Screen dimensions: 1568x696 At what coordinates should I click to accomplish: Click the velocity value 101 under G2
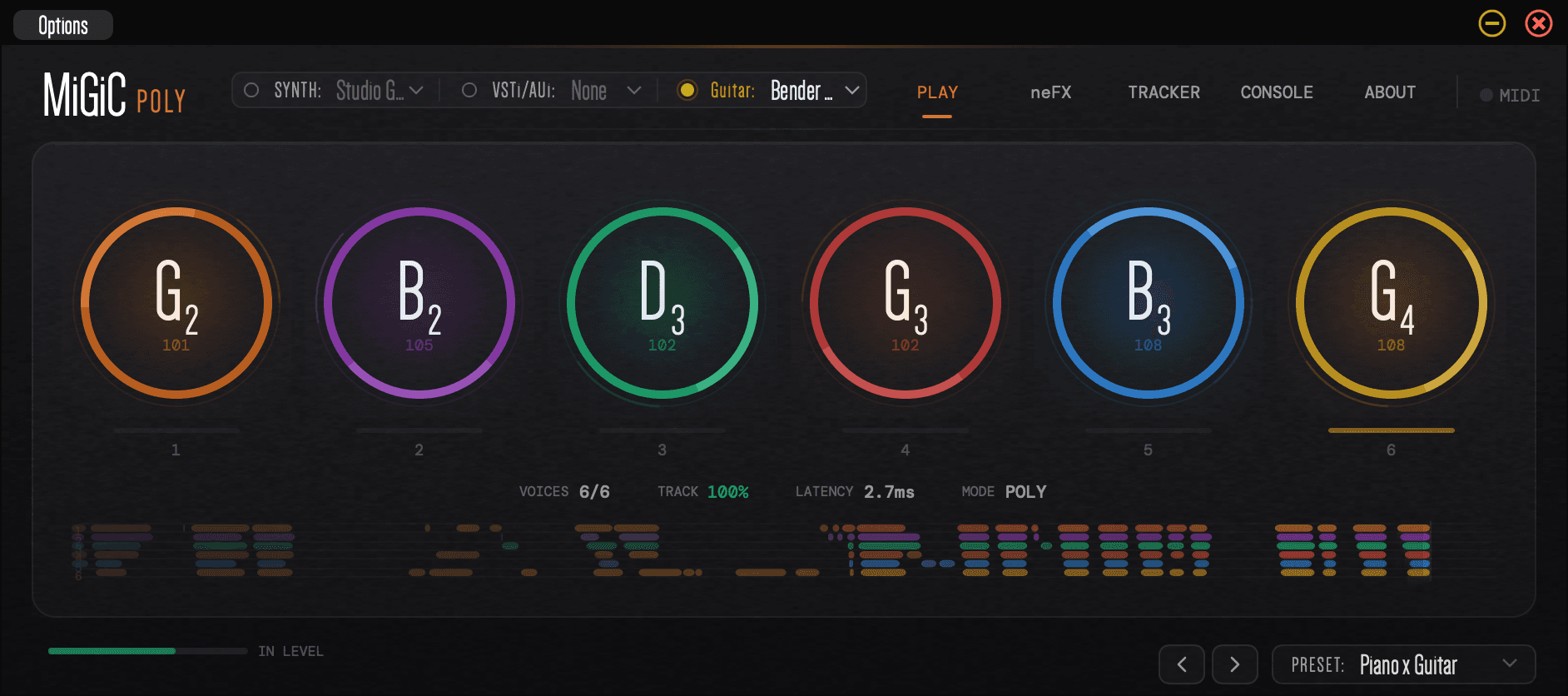(176, 346)
